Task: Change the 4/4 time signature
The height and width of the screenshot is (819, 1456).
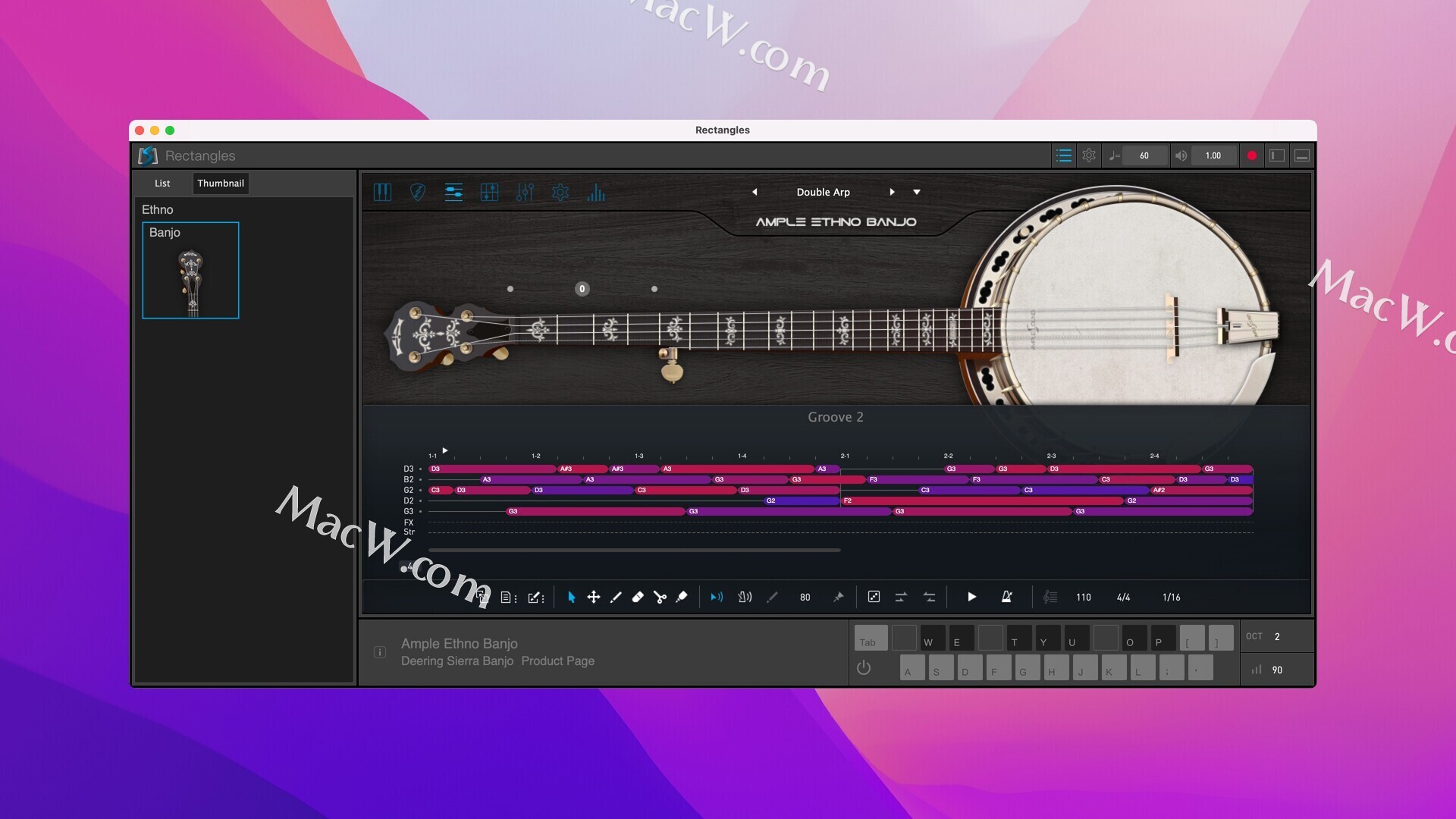Action: click(x=1123, y=598)
